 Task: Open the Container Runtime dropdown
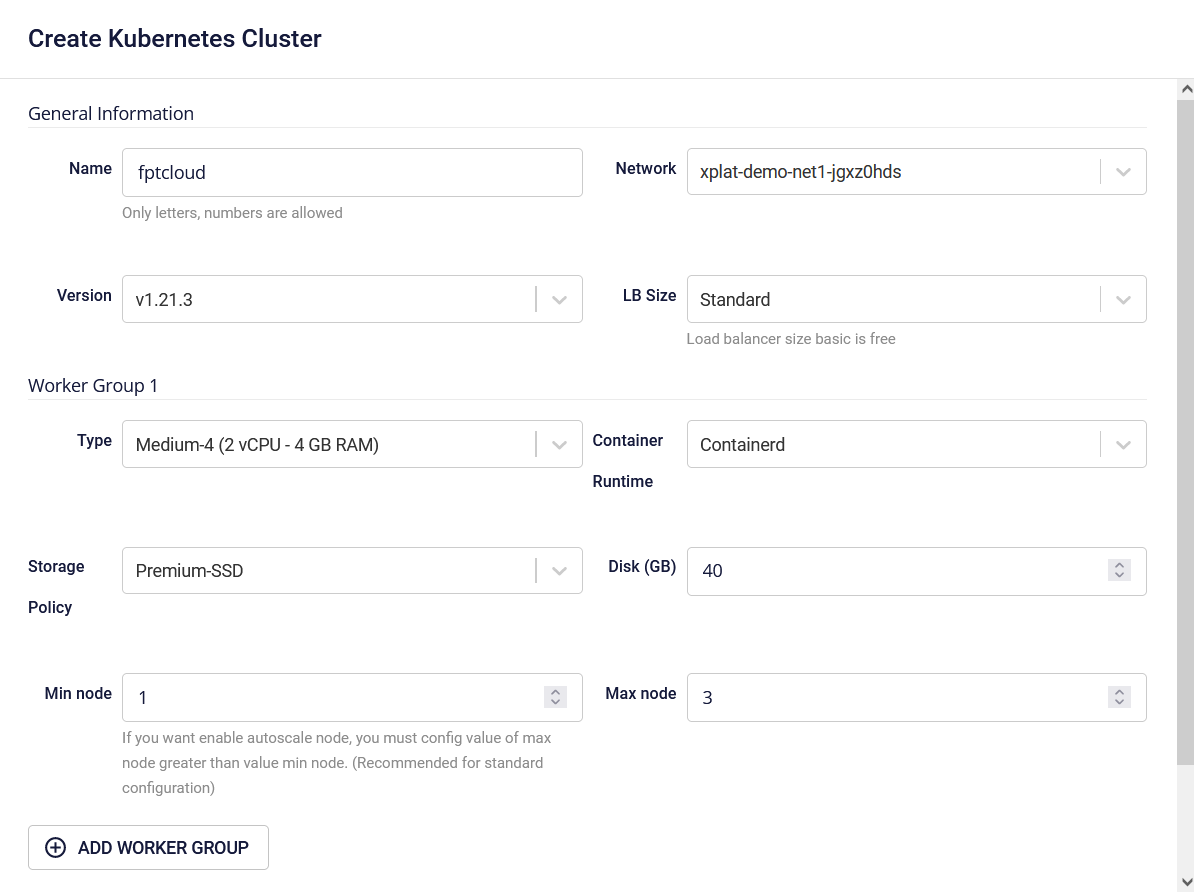tap(1123, 444)
